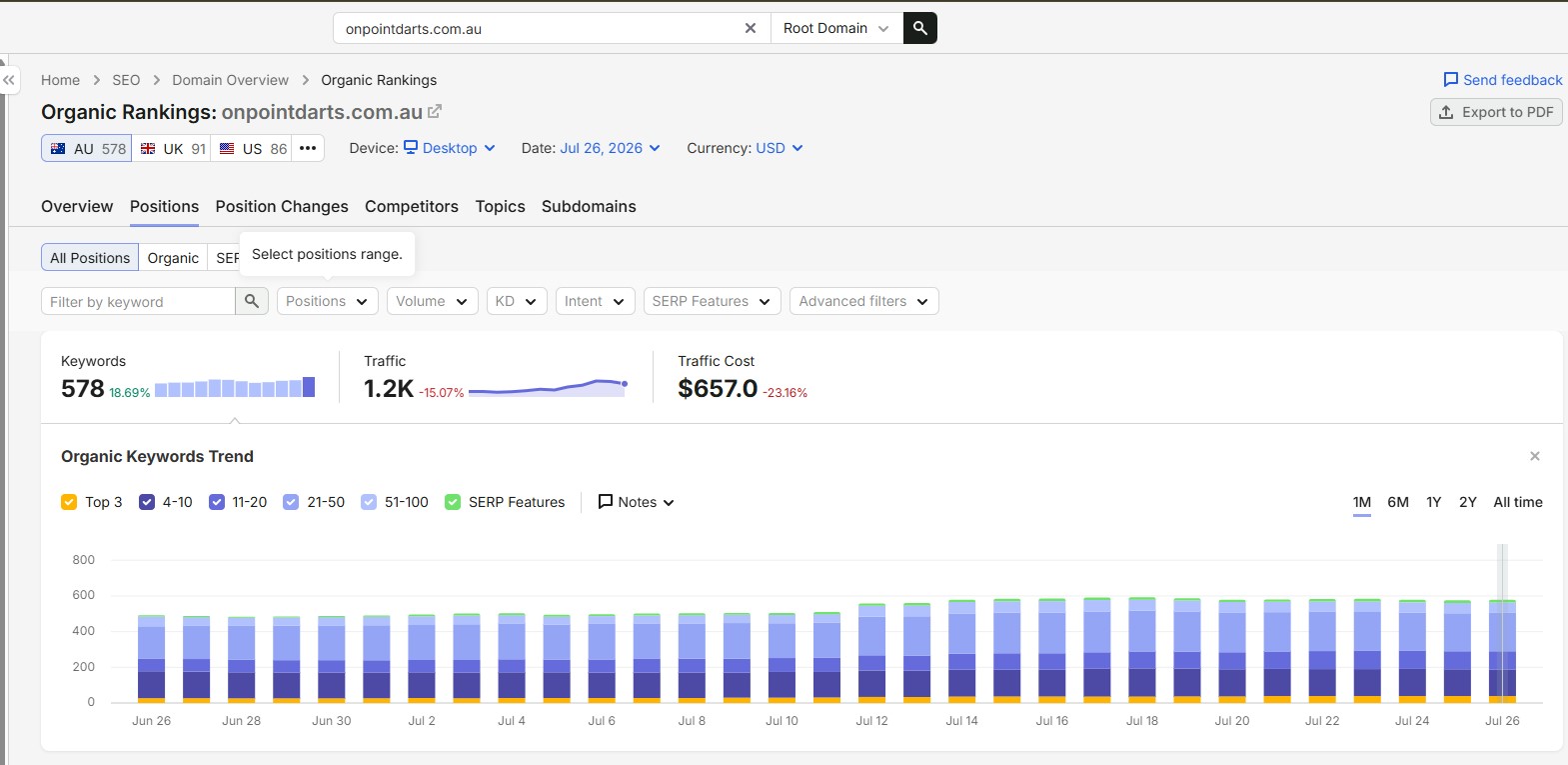Image resolution: width=1568 pixels, height=765 pixels.
Task: Toggle the 4-10 positions checkbox
Action: click(147, 502)
